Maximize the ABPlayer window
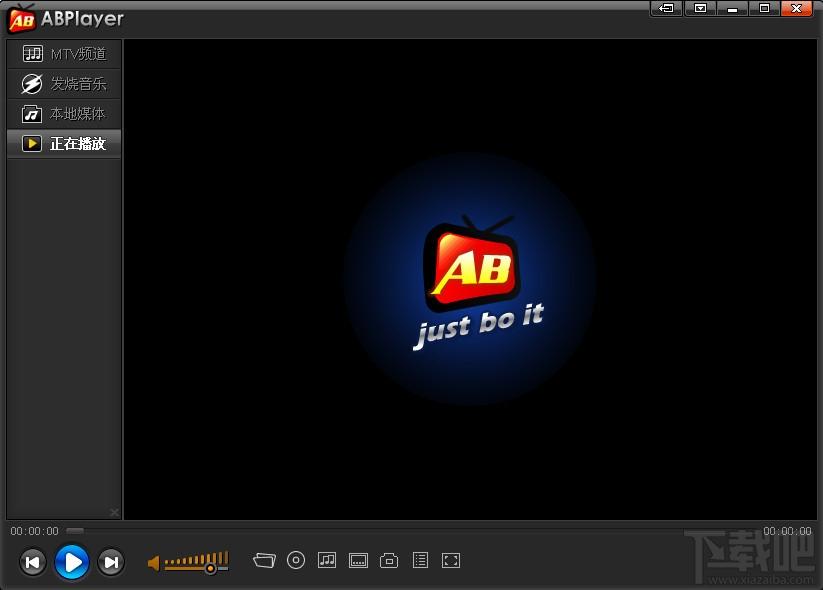 tap(765, 8)
